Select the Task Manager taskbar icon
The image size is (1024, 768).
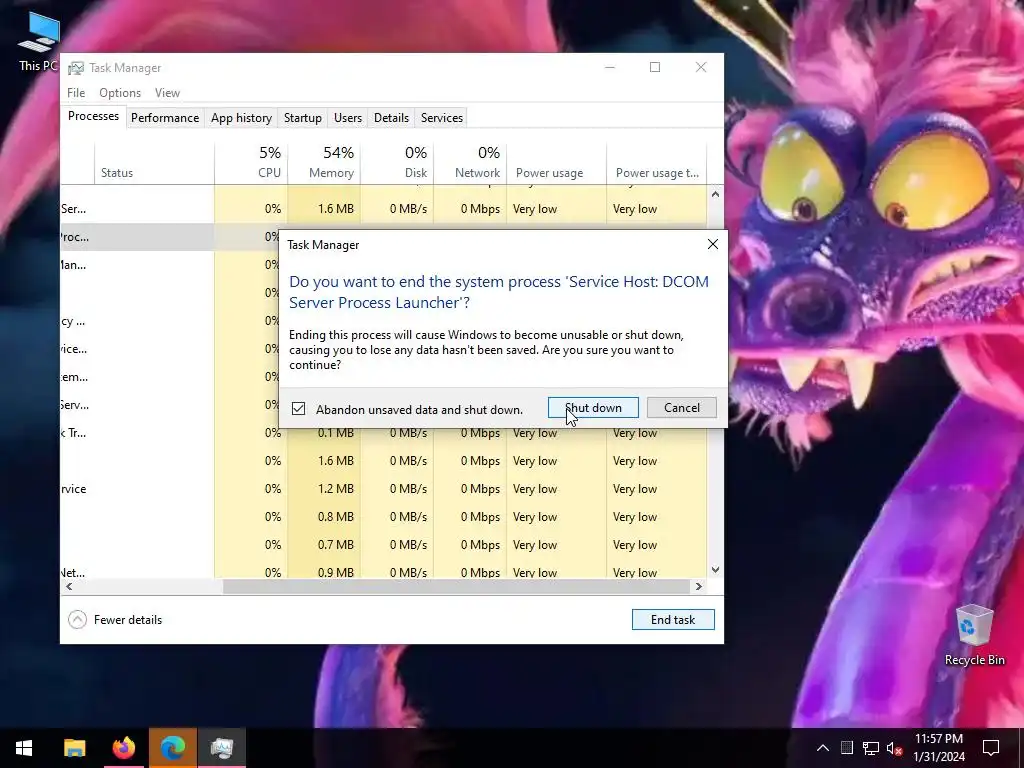point(222,748)
